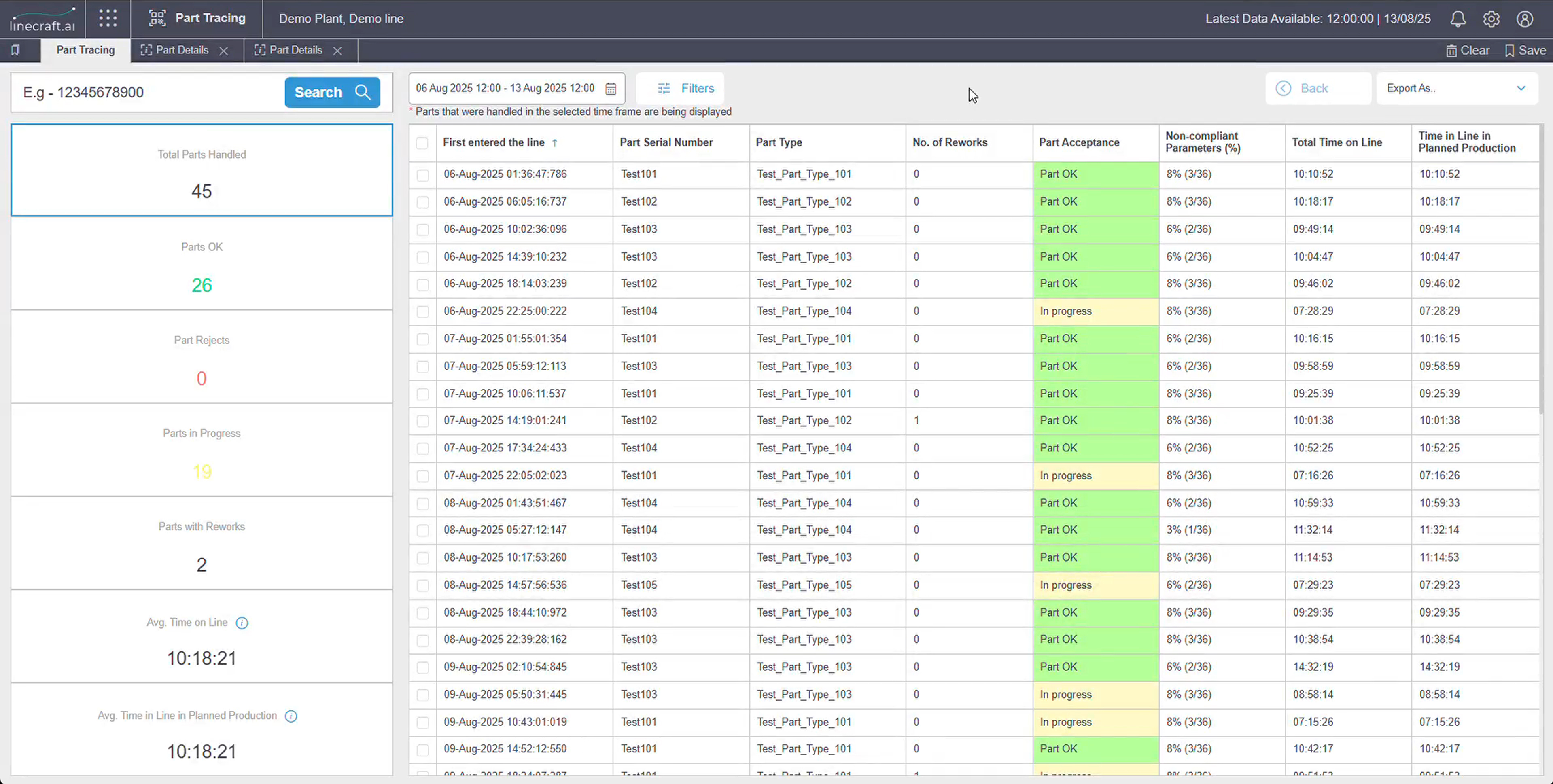Viewport: 1553px width, 784px height.
Task: Check the row 08-Aug-2025 14:57:56:536
Action: point(422,586)
